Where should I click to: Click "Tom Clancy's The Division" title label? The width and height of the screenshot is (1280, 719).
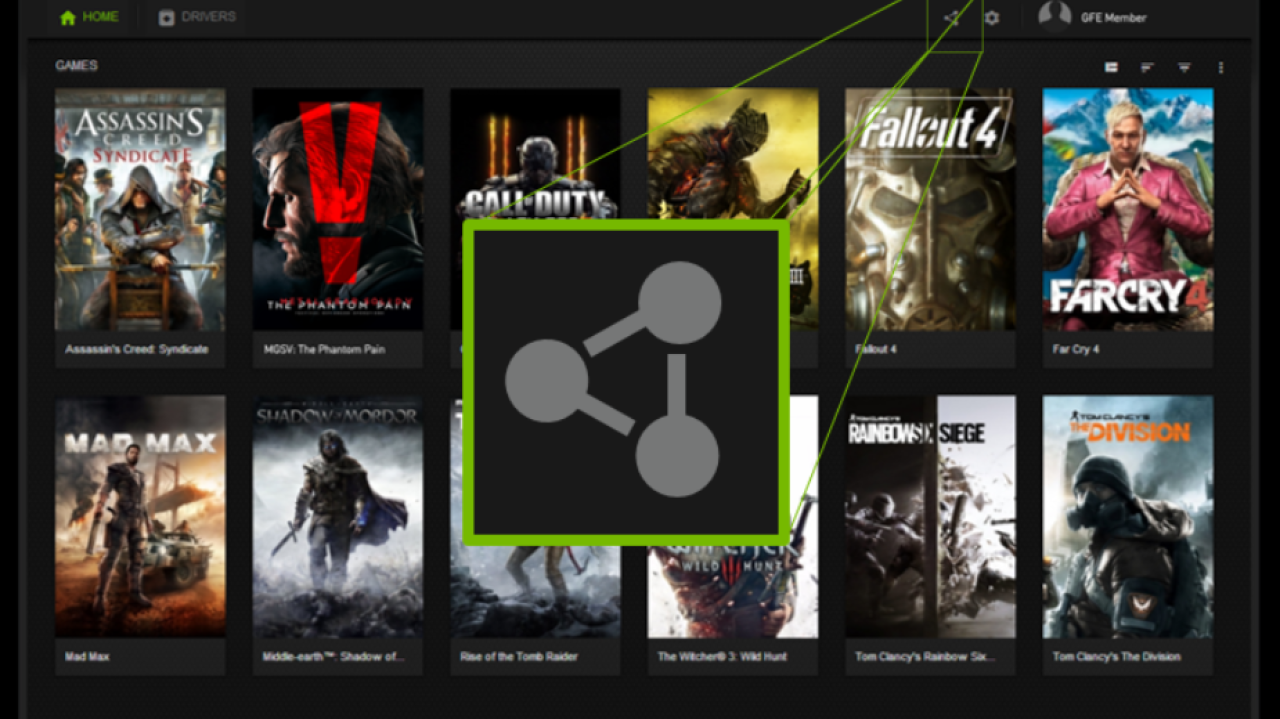pos(1117,657)
